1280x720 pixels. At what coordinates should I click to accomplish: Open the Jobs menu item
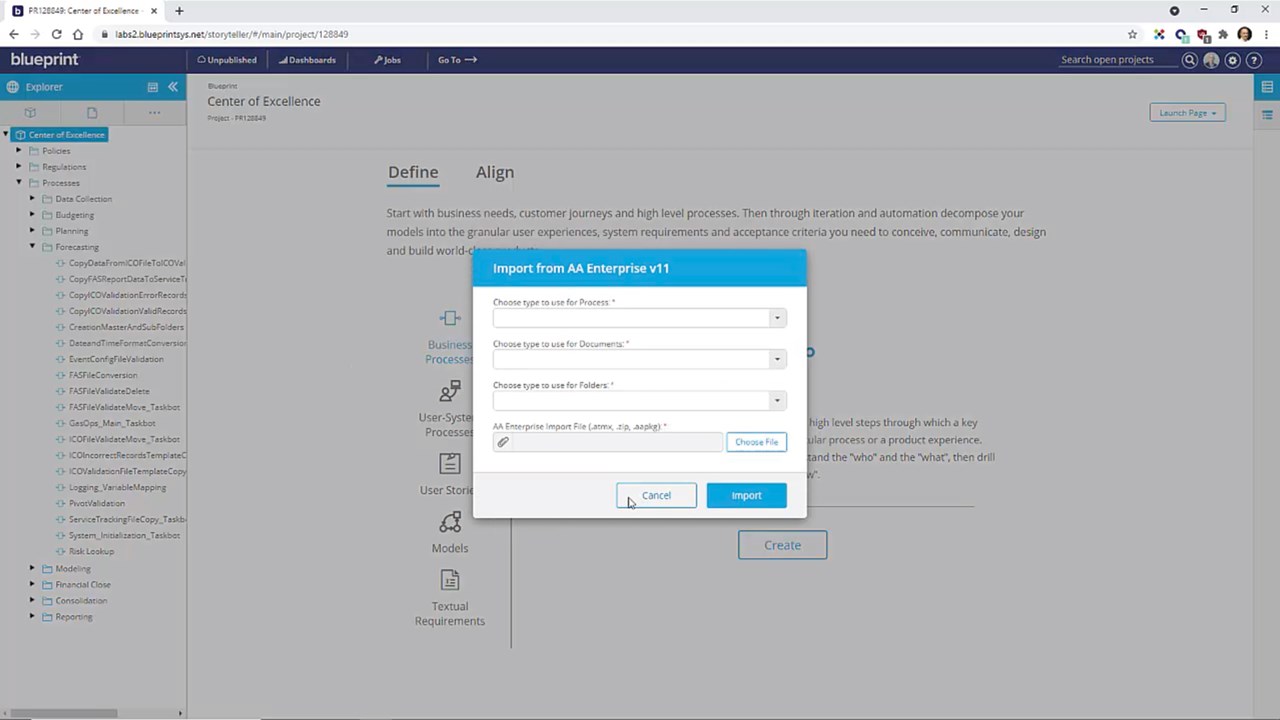pos(387,60)
